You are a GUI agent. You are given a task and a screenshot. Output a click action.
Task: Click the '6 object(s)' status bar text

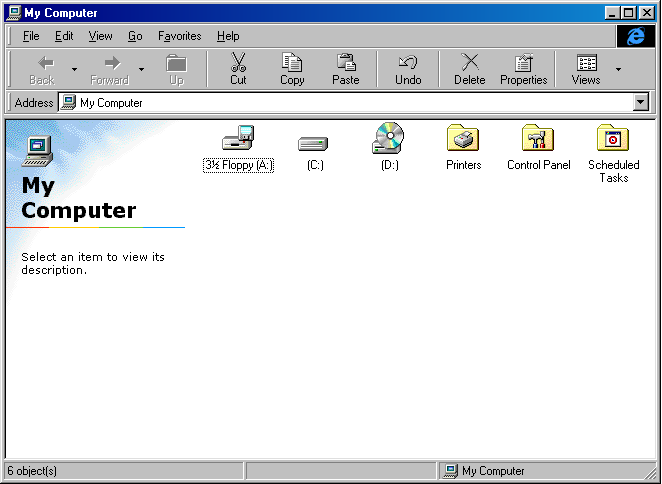[x=32, y=470]
